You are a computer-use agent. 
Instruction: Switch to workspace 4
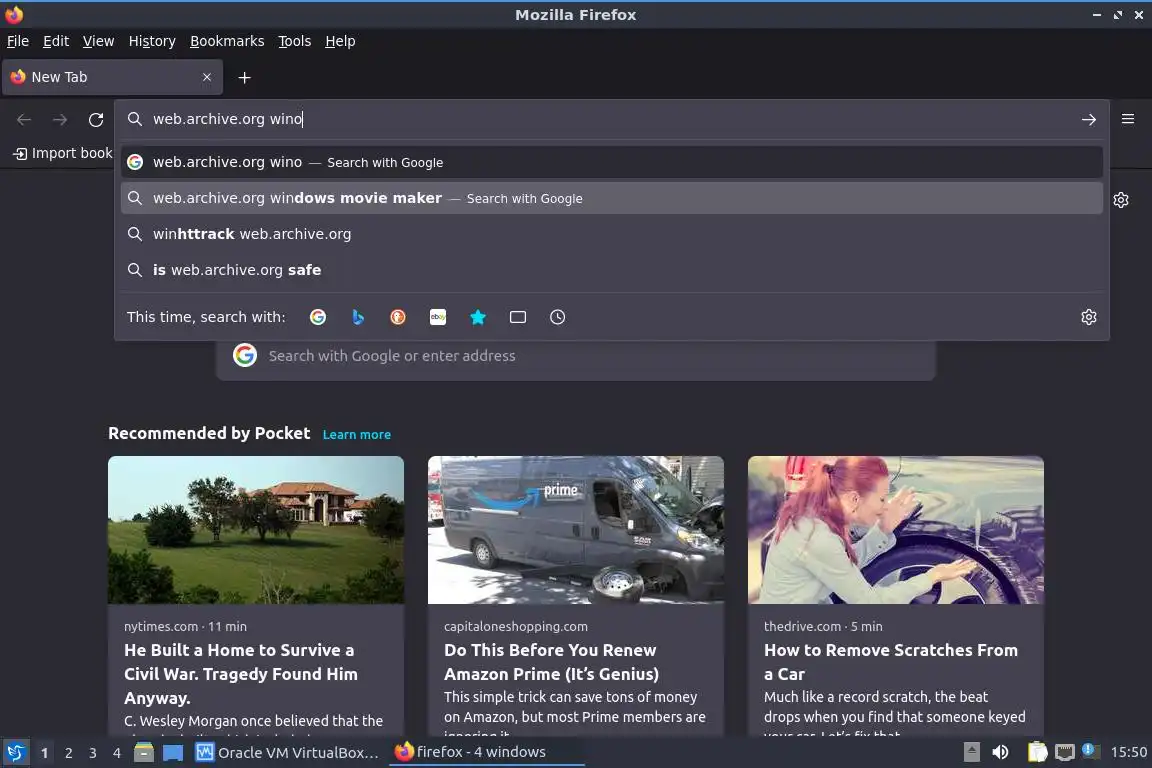click(117, 753)
